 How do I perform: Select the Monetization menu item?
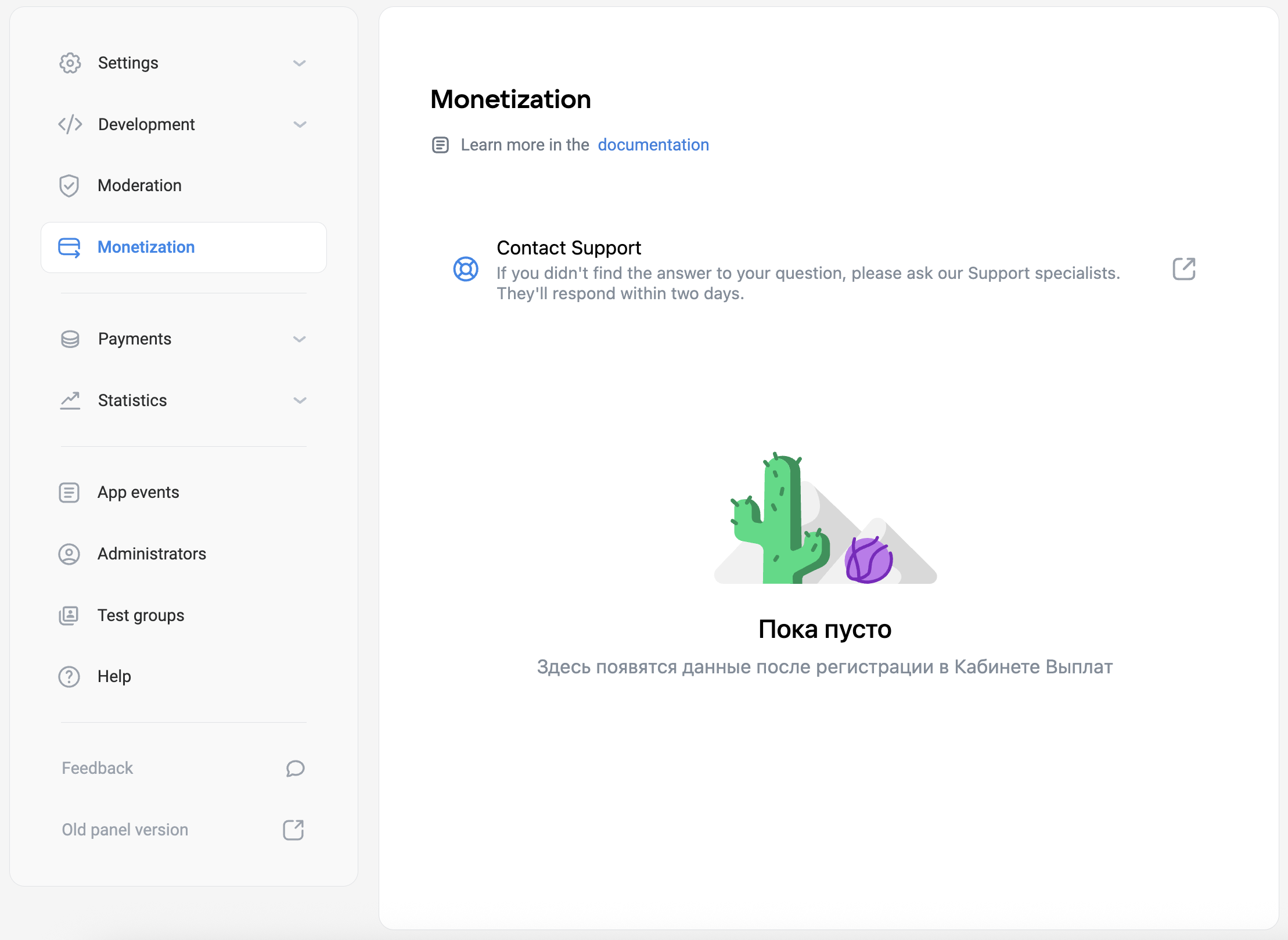click(x=184, y=247)
